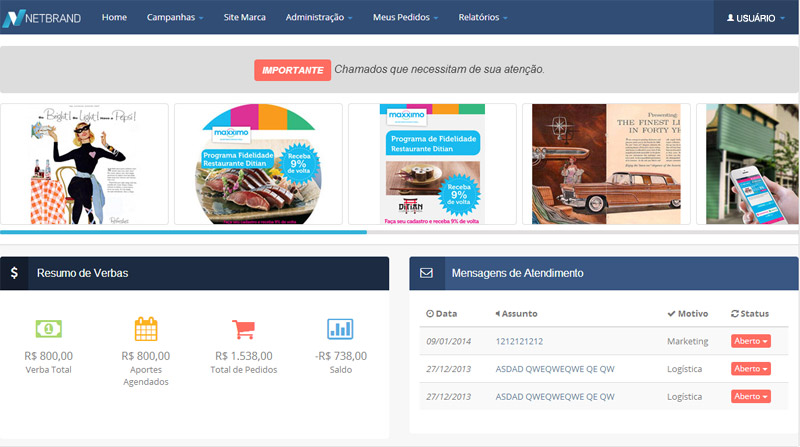Click the checkmark icon next to Motivo

tap(671, 314)
